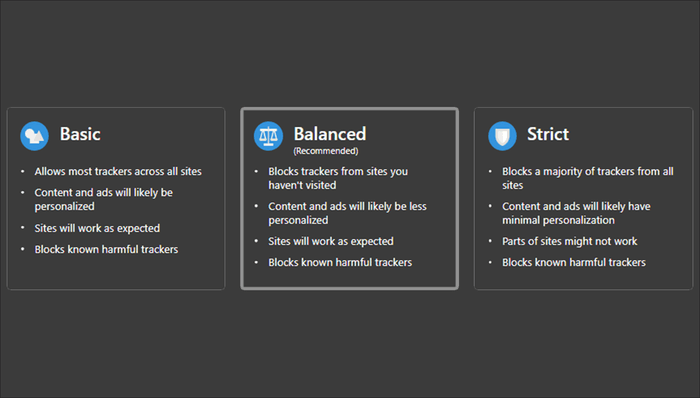Viewport: 700px width, 398px height.
Task: Click 'Sites will work as expected' in Balanced
Action: (331, 241)
